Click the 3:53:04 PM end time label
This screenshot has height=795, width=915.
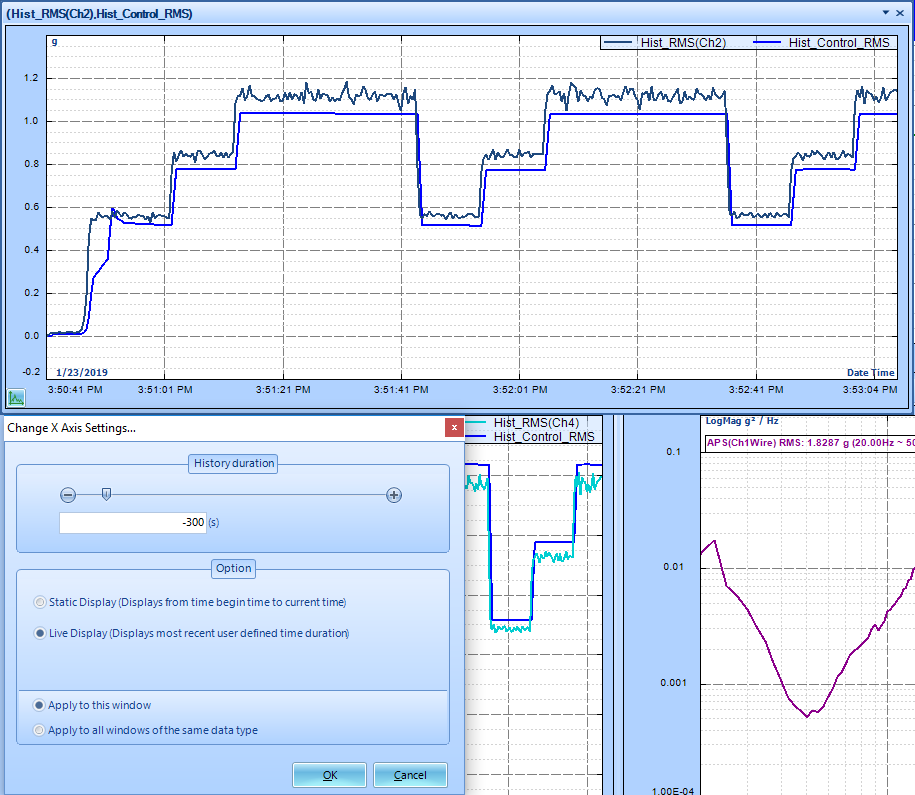[x=869, y=389]
